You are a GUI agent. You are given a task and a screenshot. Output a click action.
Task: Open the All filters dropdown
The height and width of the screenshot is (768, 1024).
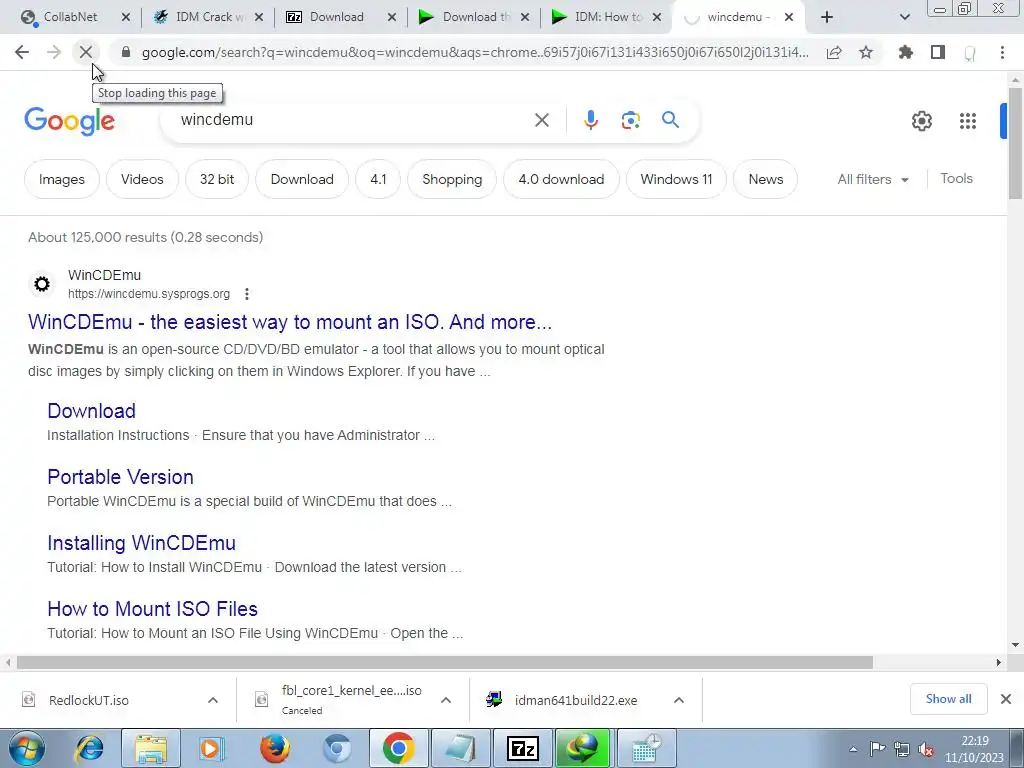[873, 179]
